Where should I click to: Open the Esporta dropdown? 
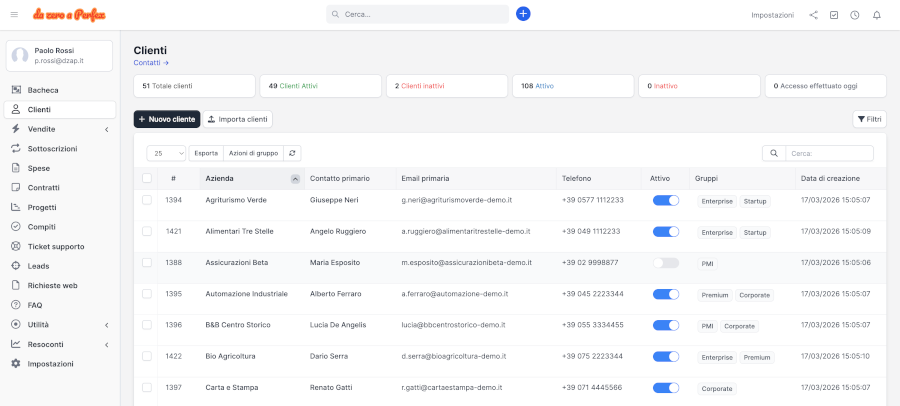pyautogui.click(x=206, y=153)
